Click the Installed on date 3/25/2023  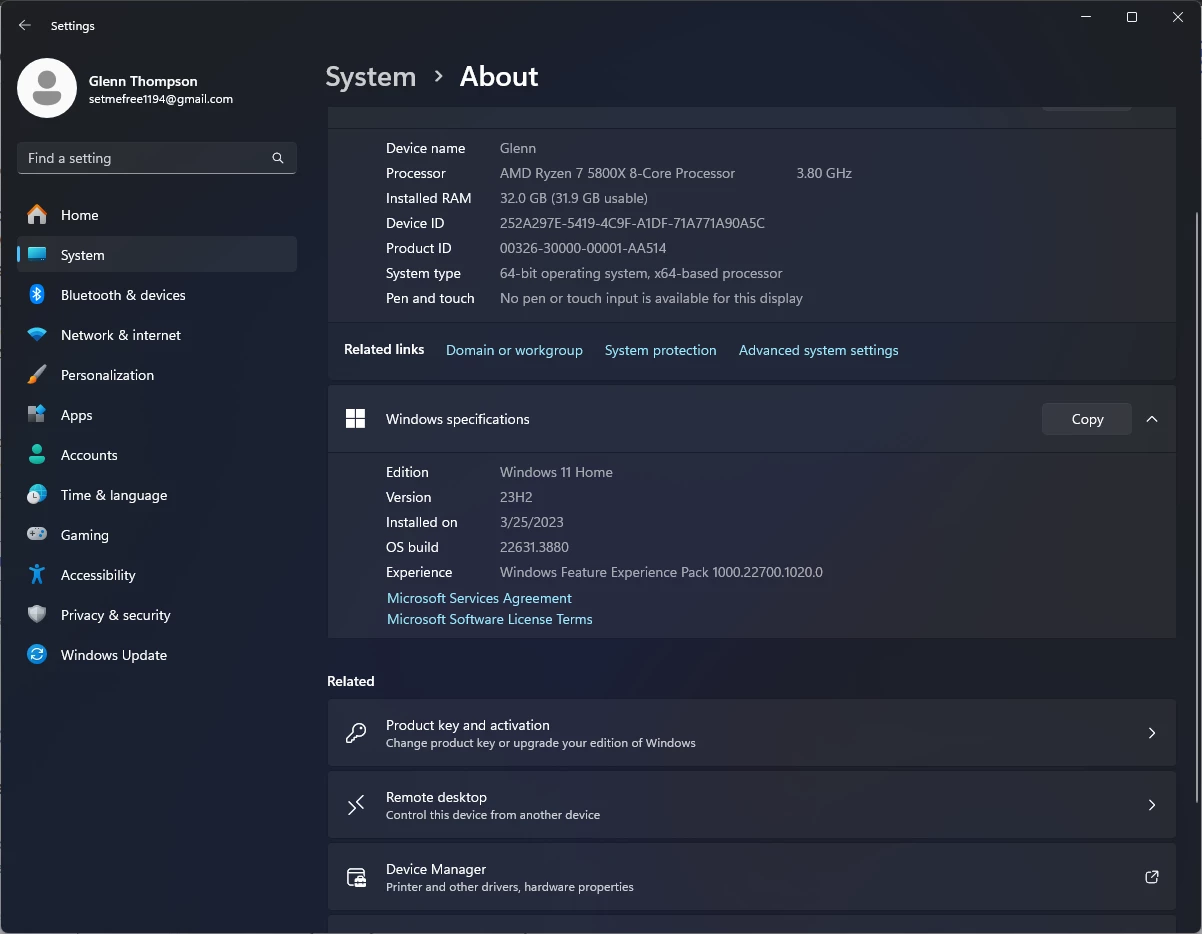pos(532,522)
